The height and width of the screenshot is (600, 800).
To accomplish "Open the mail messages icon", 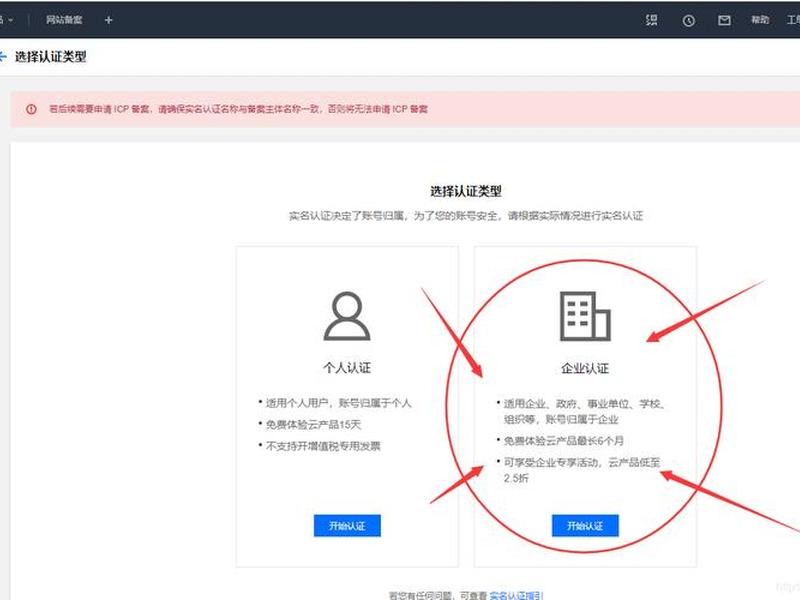I will [x=724, y=20].
